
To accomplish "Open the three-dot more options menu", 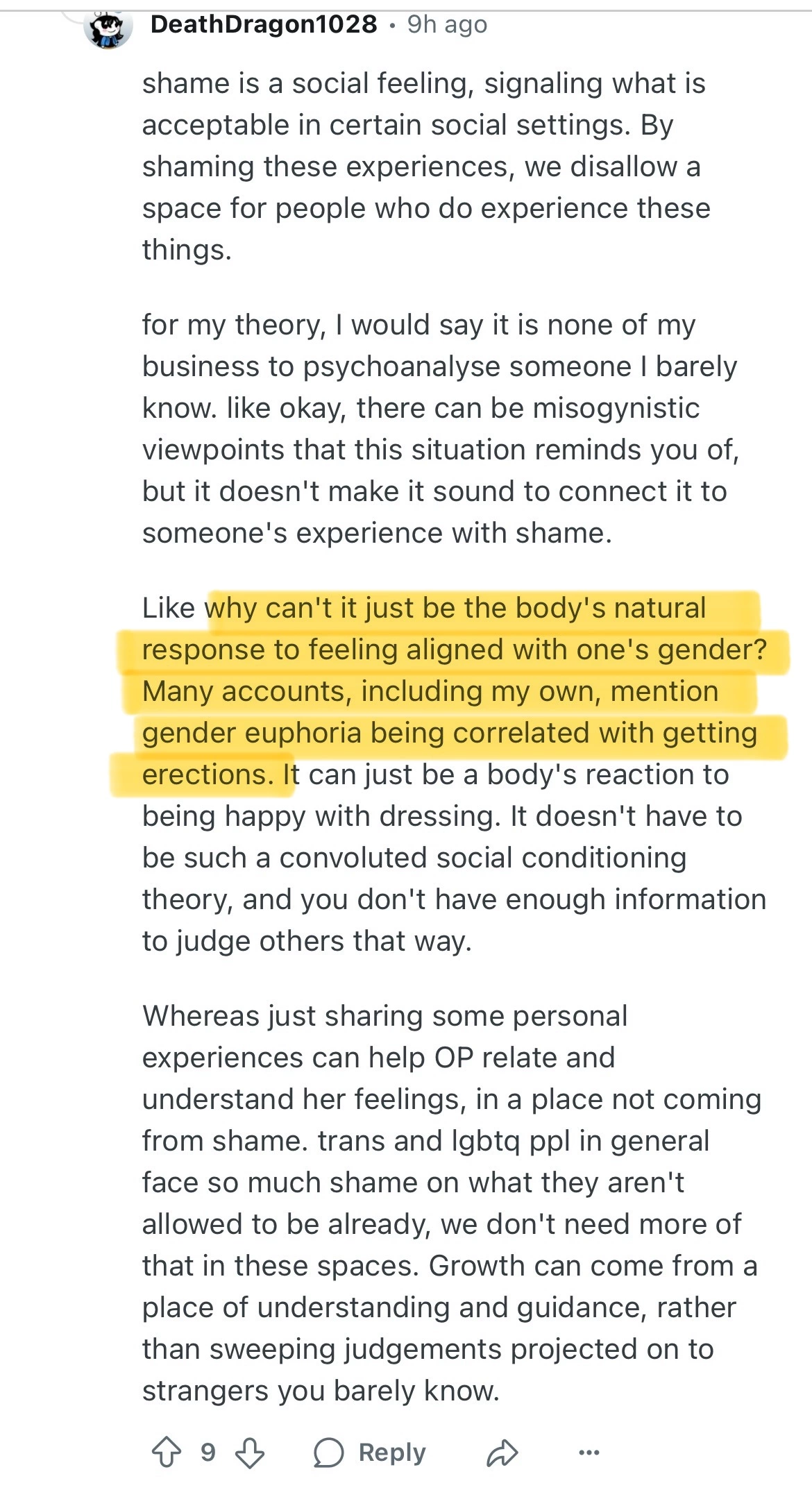I will tap(589, 1452).
